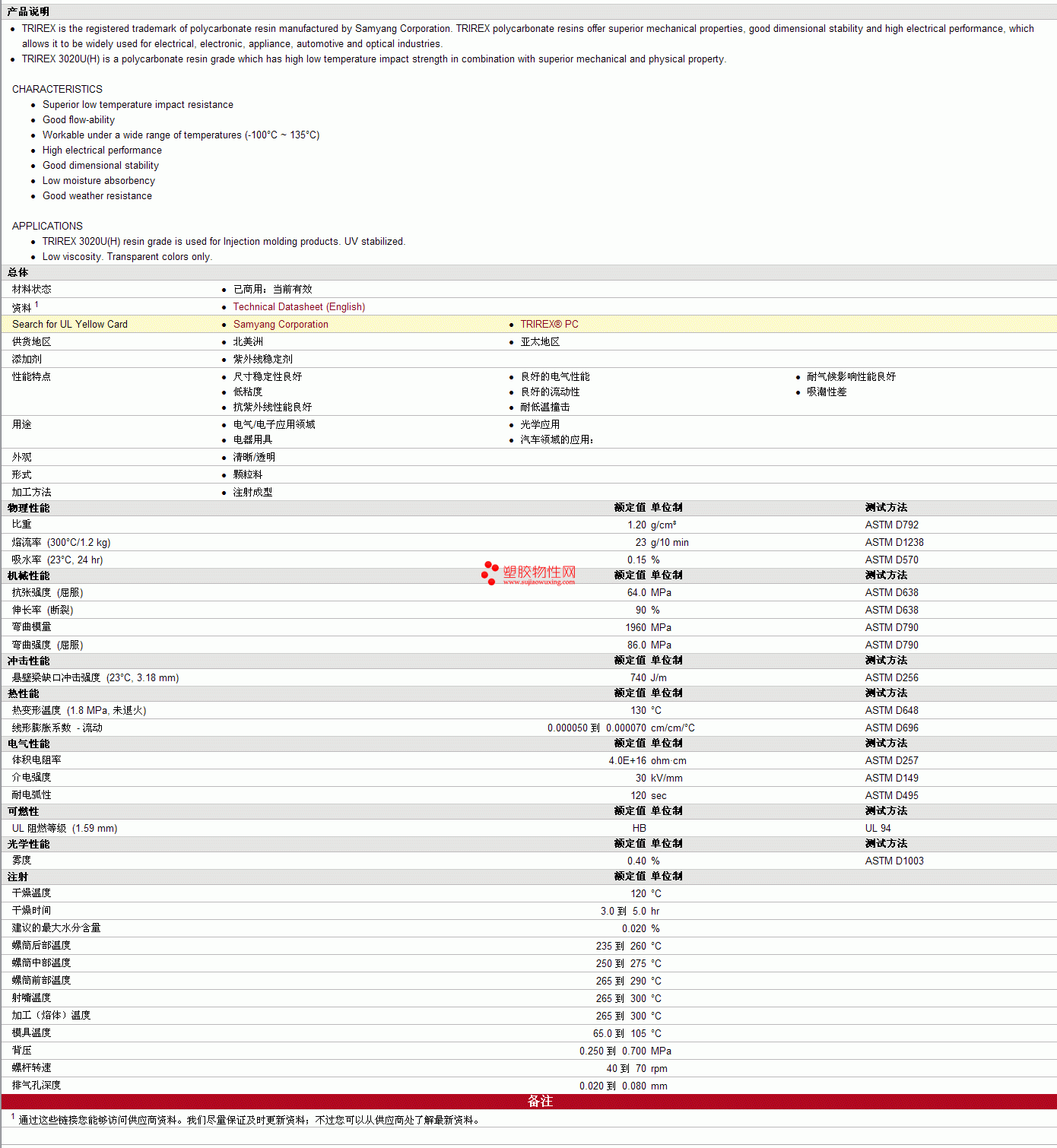Viewport: 1057px width, 1148px height.
Task: Select the '热性能' section header
Action: [x=23, y=693]
